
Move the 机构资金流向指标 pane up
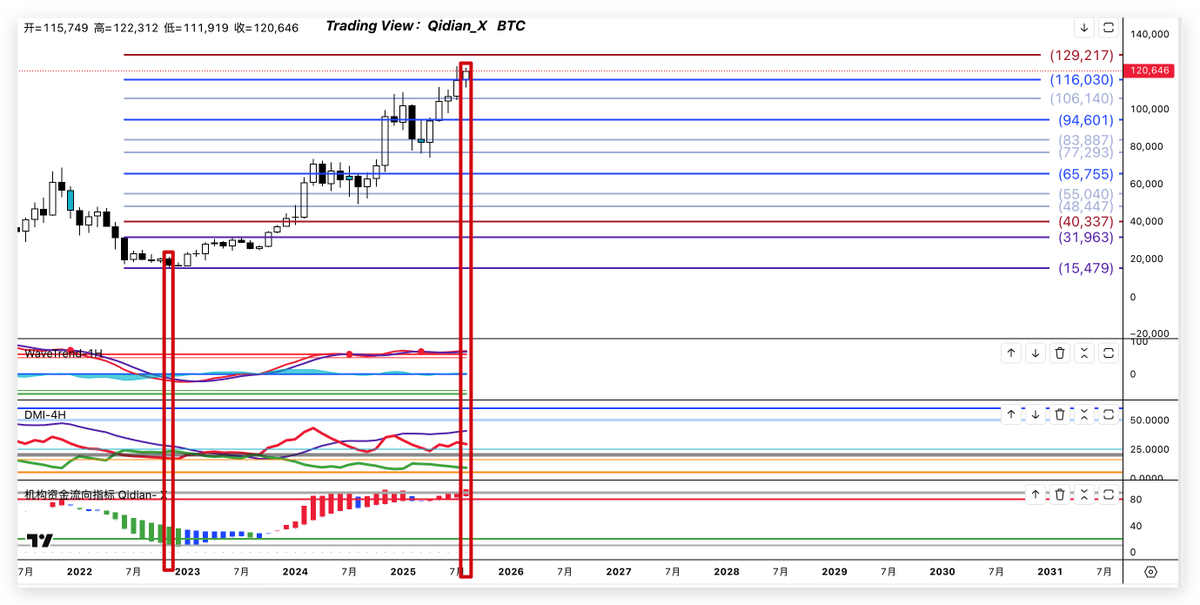[1035, 494]
